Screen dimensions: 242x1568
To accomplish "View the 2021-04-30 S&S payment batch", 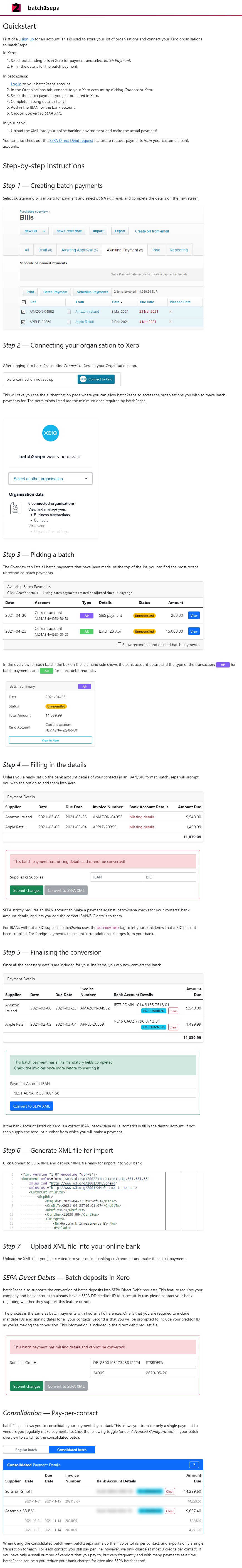I will (194, 615).
